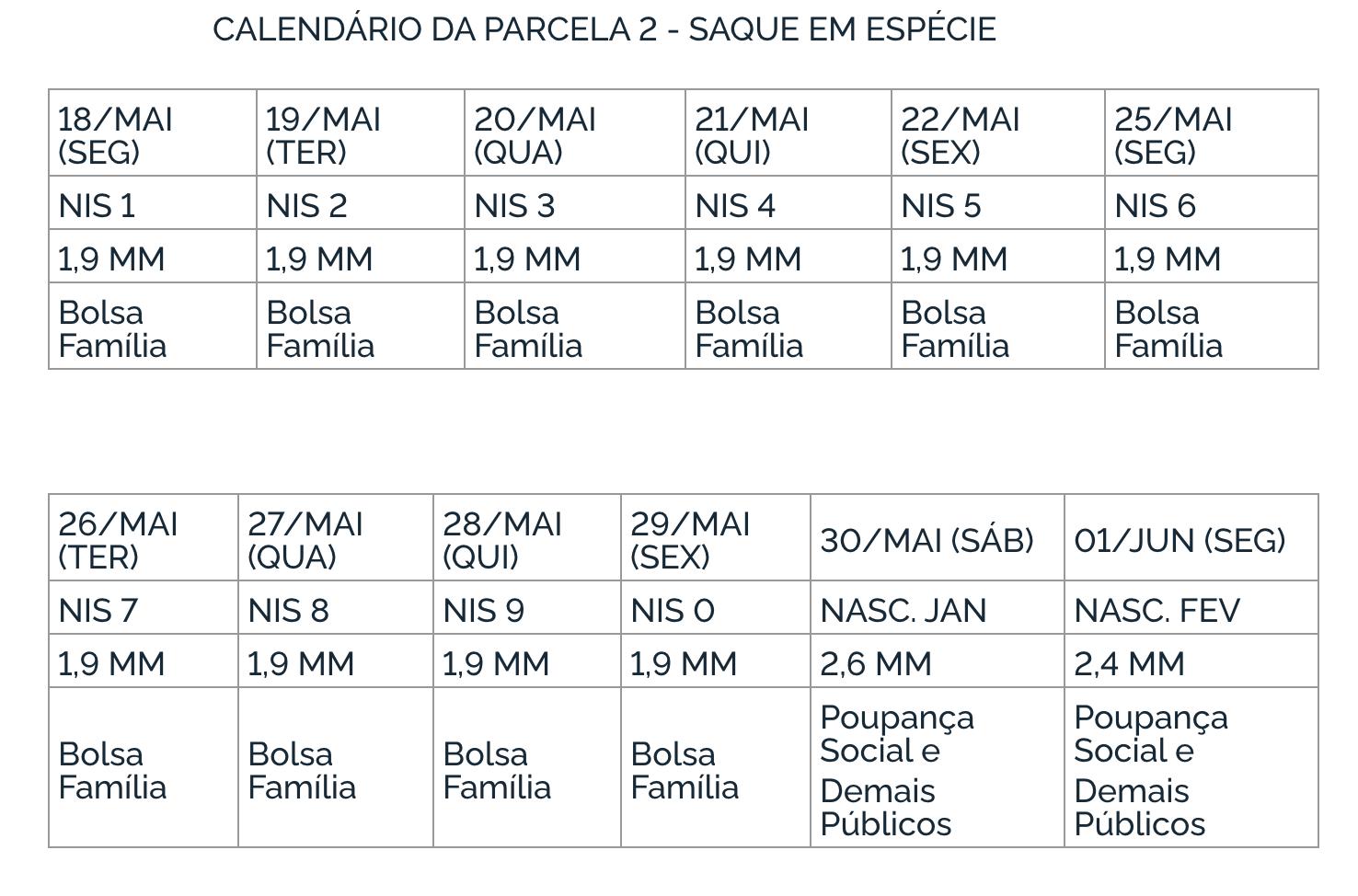Image resolution: width=1358 pixels, height=896 pixels.
Task: Click the 19/MAI (TER) date cell
Action: [x=360, y=134]
